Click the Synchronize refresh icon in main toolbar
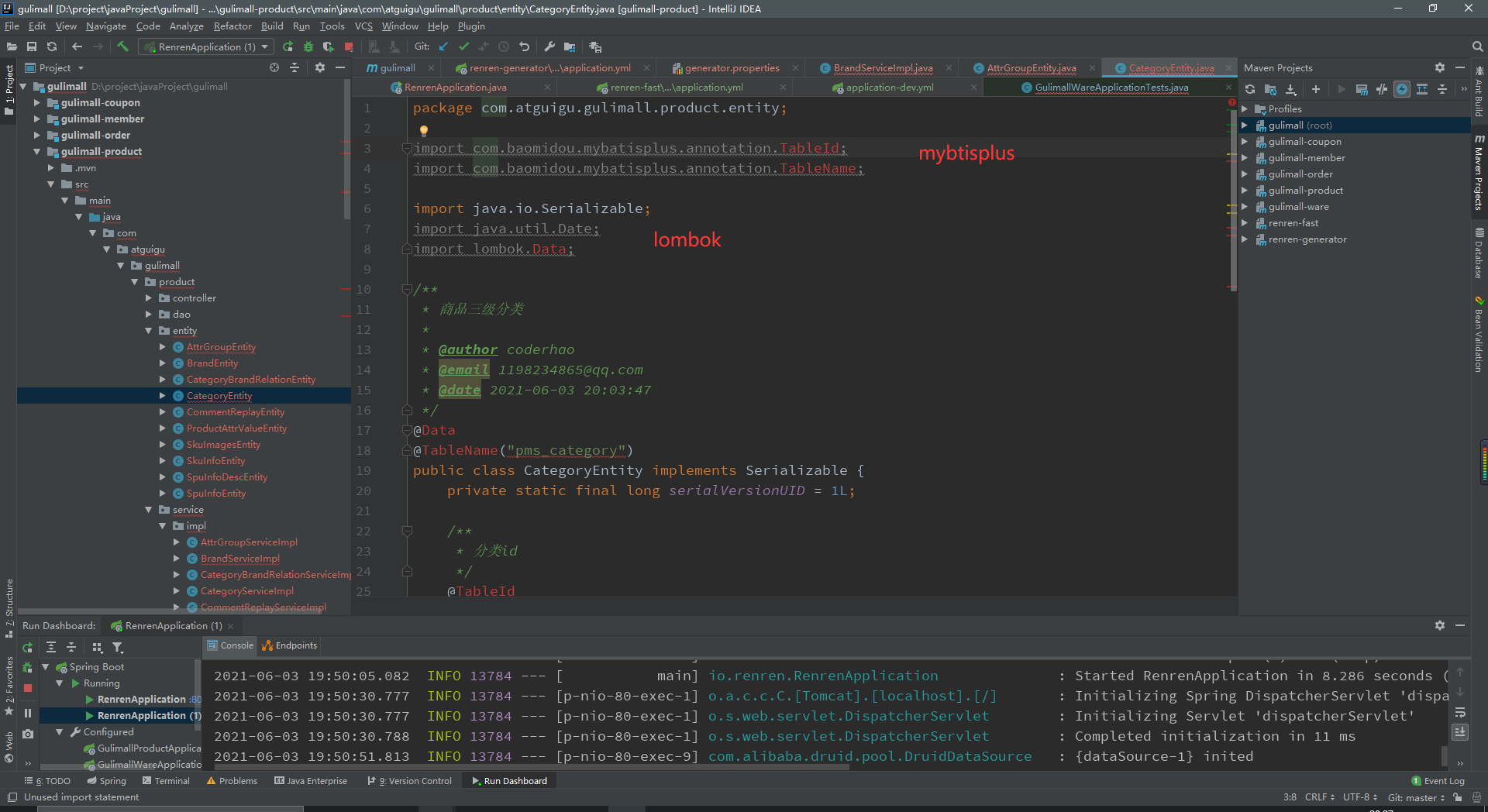 [52, 46]
